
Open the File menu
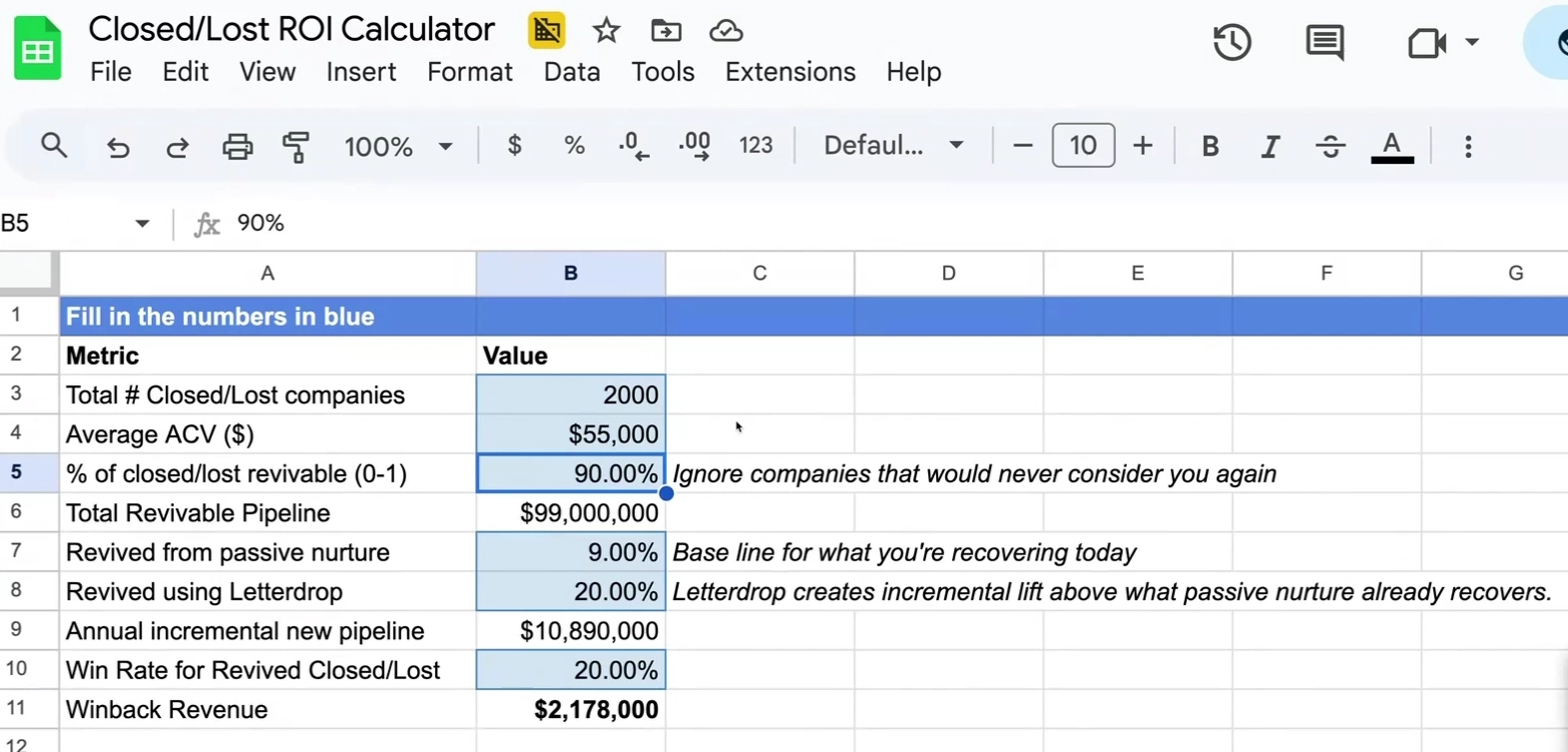coord(111,72)
